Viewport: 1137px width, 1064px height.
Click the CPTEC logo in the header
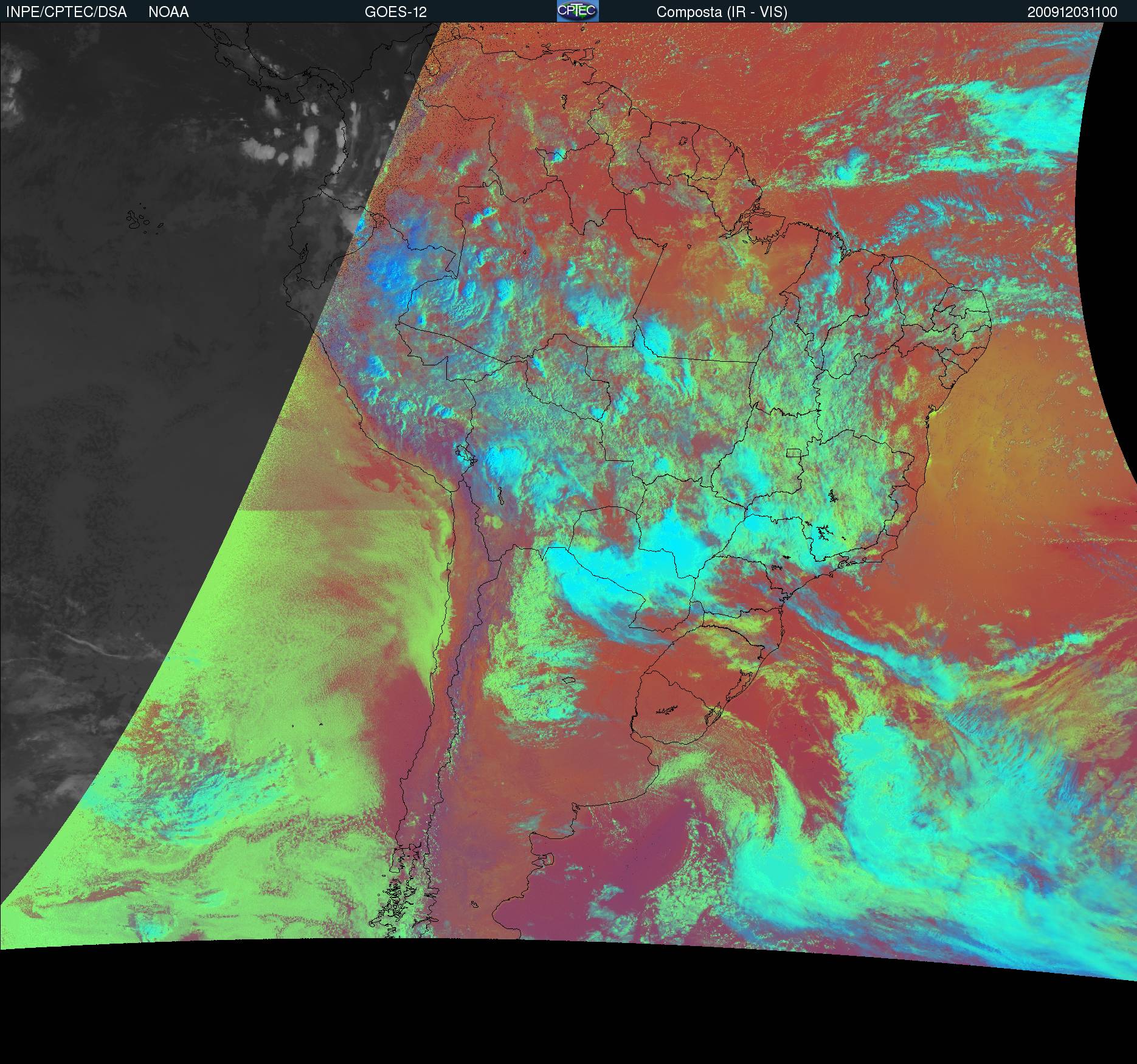point(577,11)
